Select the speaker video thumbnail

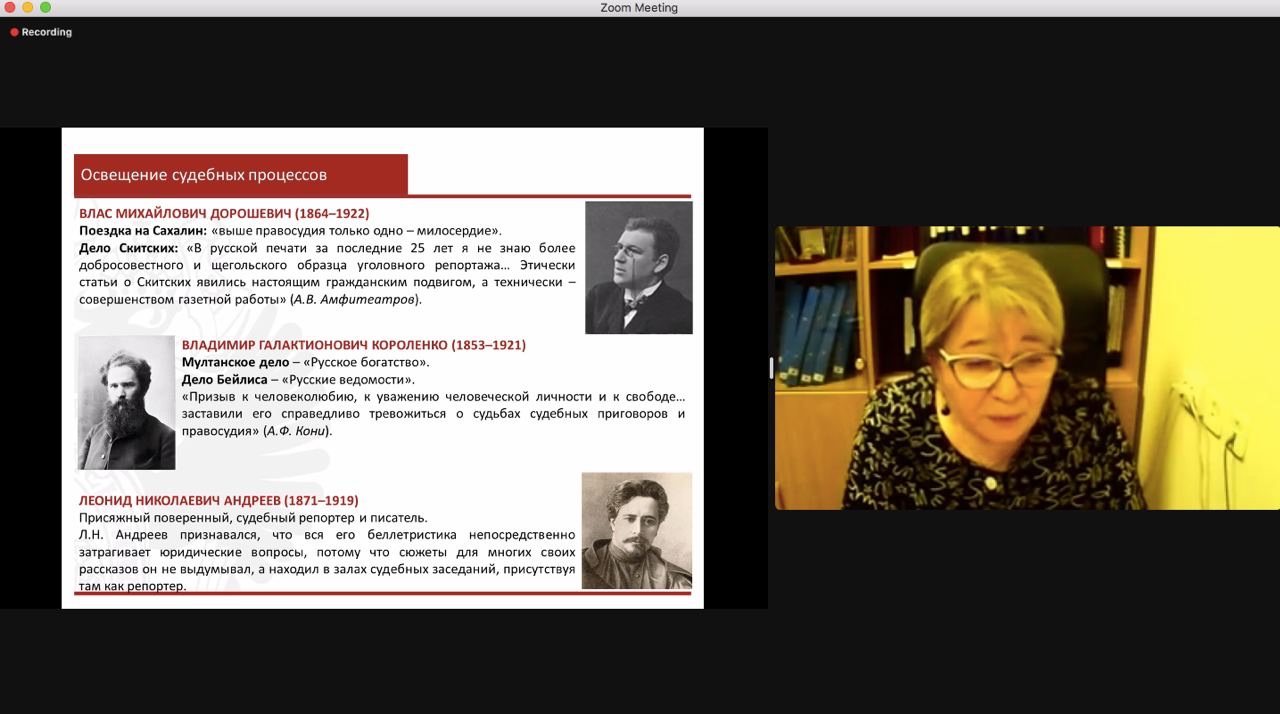1027,368
